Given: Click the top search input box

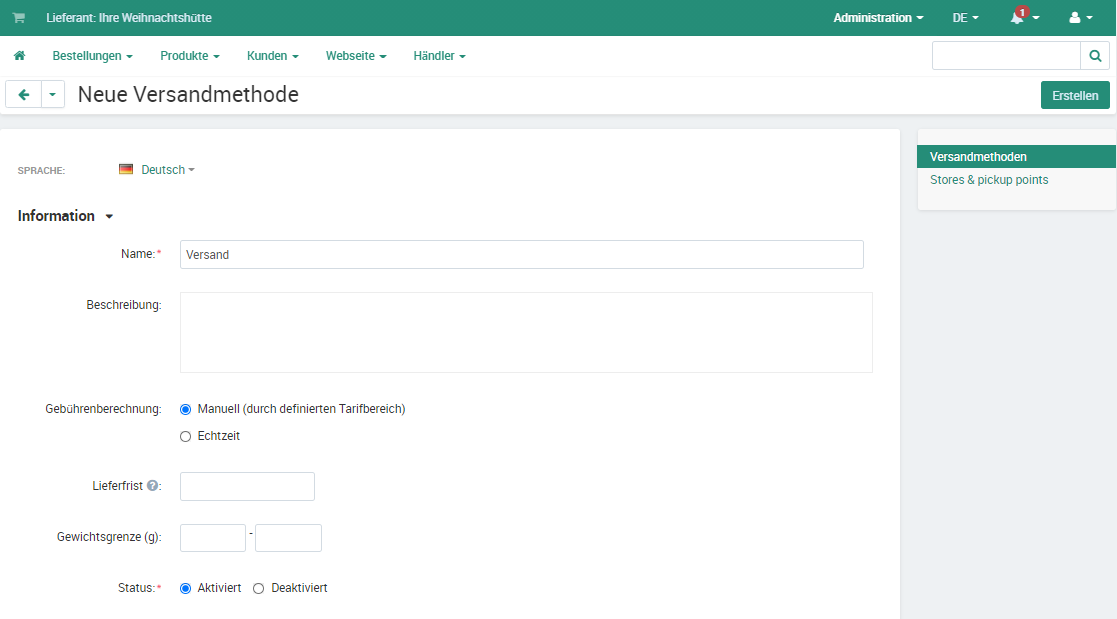Looking at the screenshot, I should (x=1006, y=56).
